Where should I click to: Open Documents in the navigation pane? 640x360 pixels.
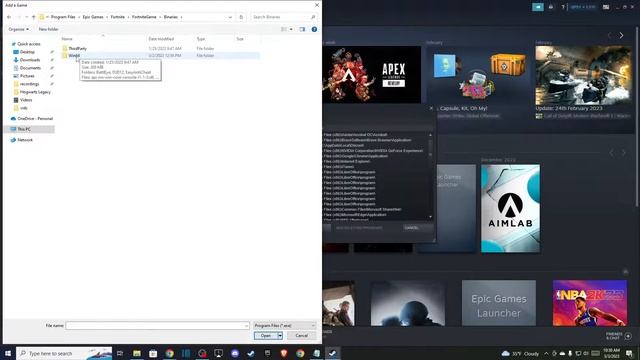[30, 68]
